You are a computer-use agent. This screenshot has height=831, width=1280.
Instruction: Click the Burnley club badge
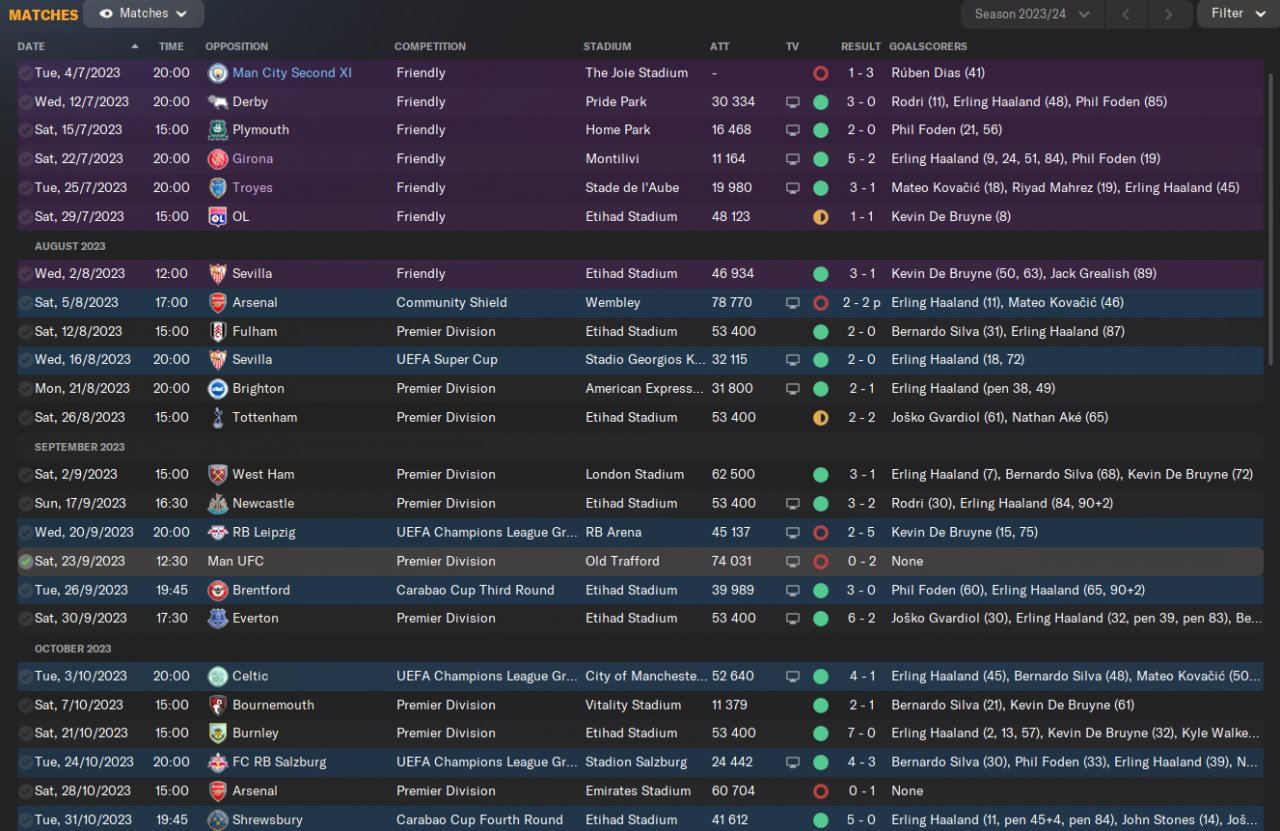click(x=217, y=734)
